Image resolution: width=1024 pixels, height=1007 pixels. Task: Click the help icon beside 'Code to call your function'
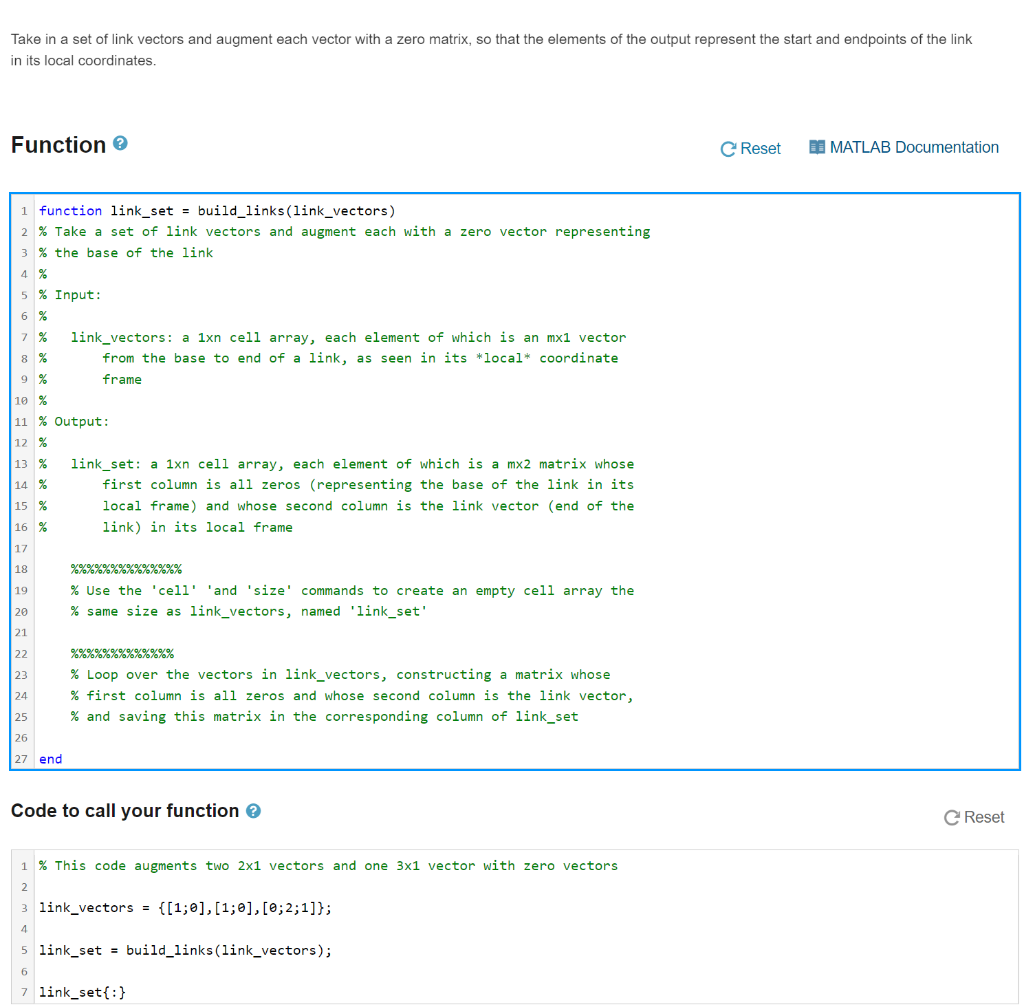click(253, 811)
